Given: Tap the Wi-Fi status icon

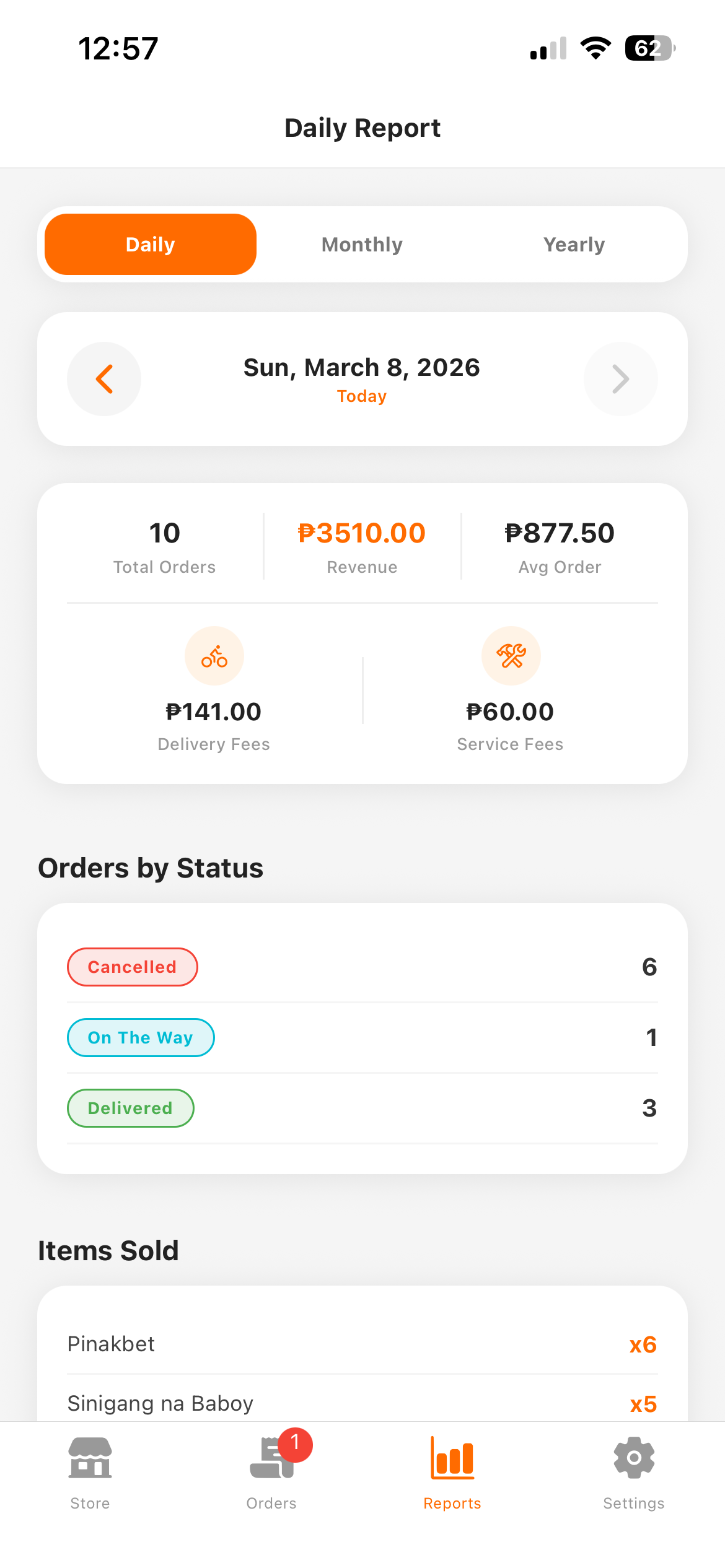Looking at the screenshot, I should pyautogui.click(x=595, y=48).
